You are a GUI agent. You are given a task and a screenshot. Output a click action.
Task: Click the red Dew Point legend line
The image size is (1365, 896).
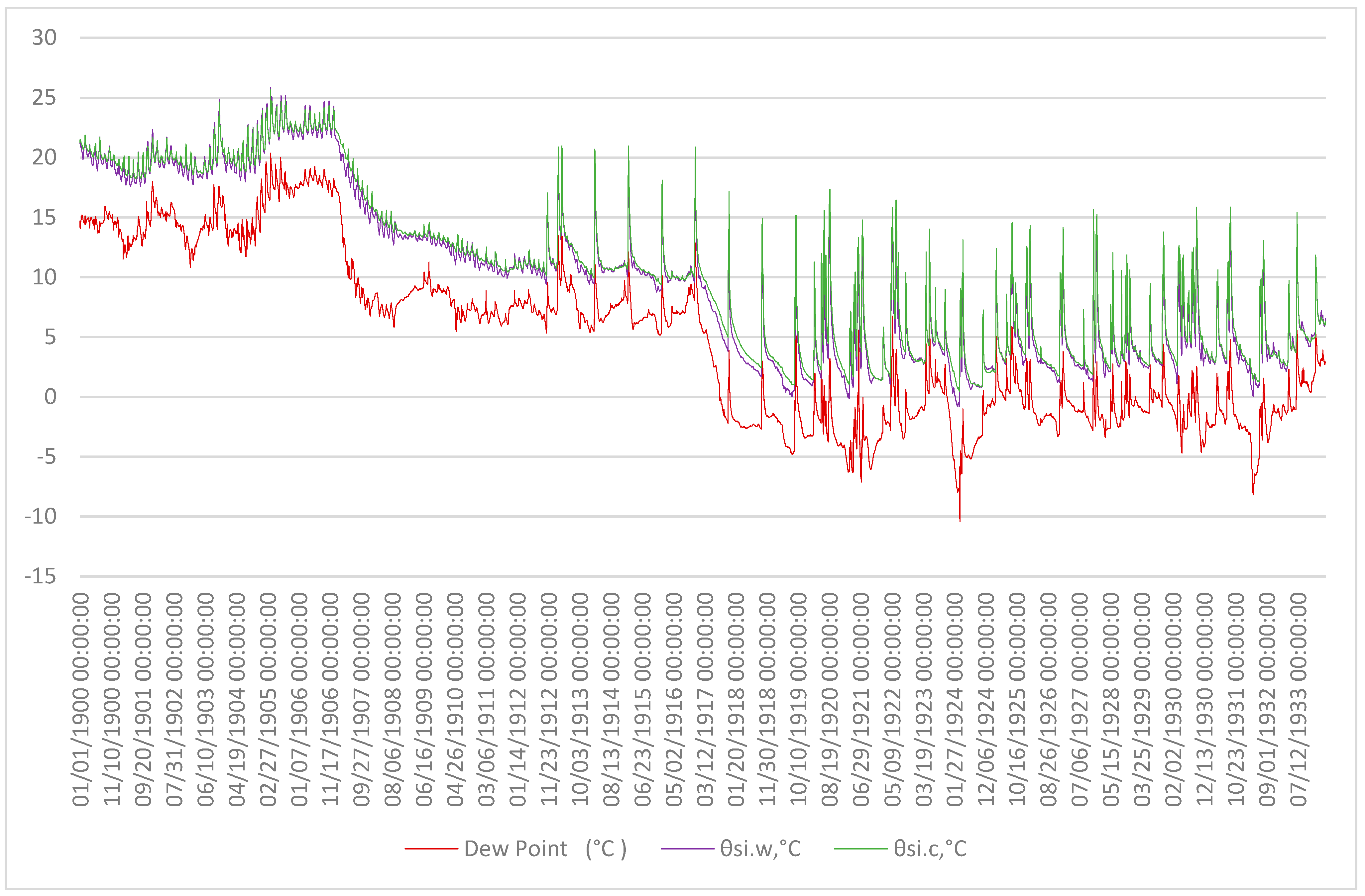(431, 848)
